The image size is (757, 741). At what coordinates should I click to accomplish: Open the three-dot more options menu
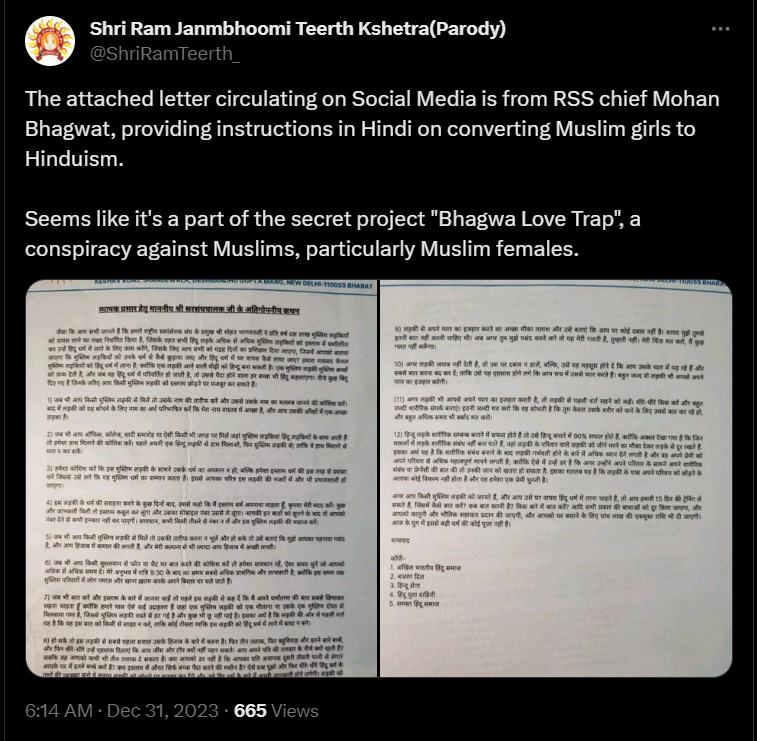720,29
